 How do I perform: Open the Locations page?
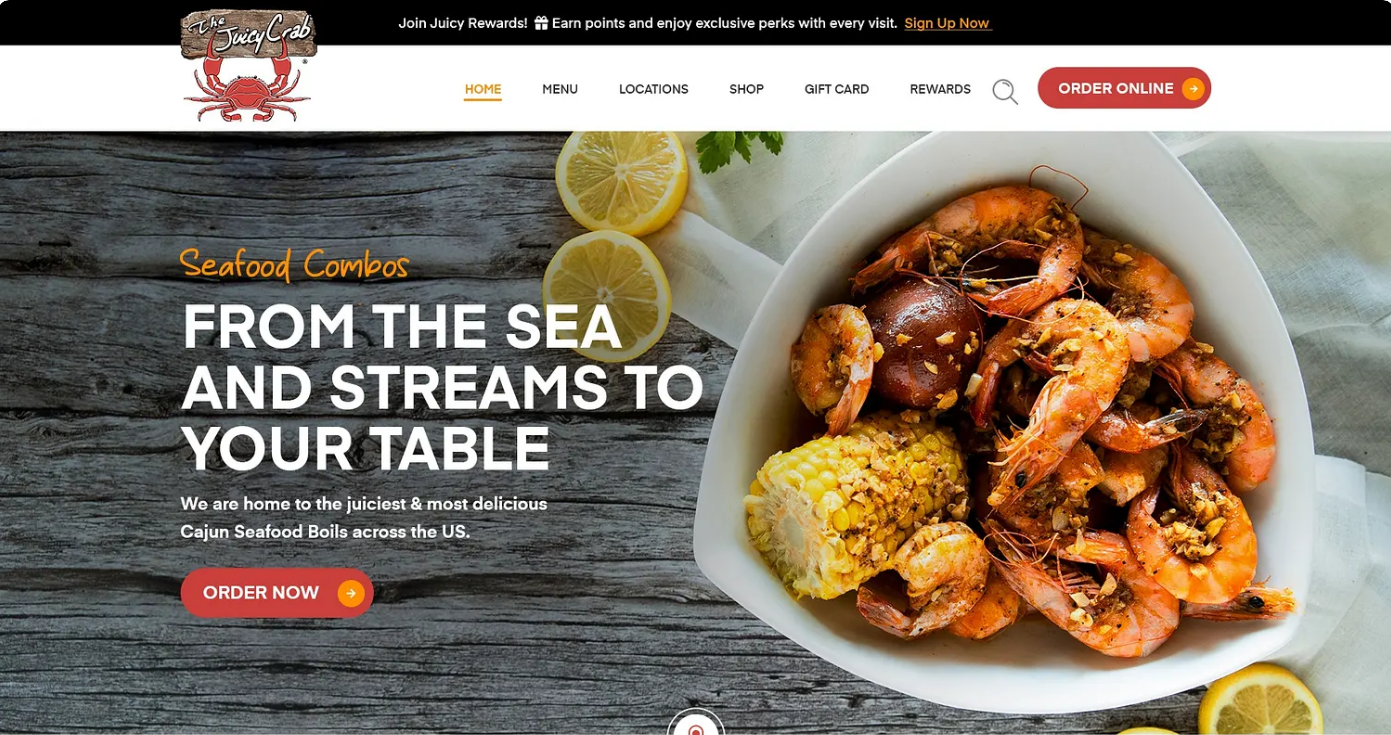point(653,89)
